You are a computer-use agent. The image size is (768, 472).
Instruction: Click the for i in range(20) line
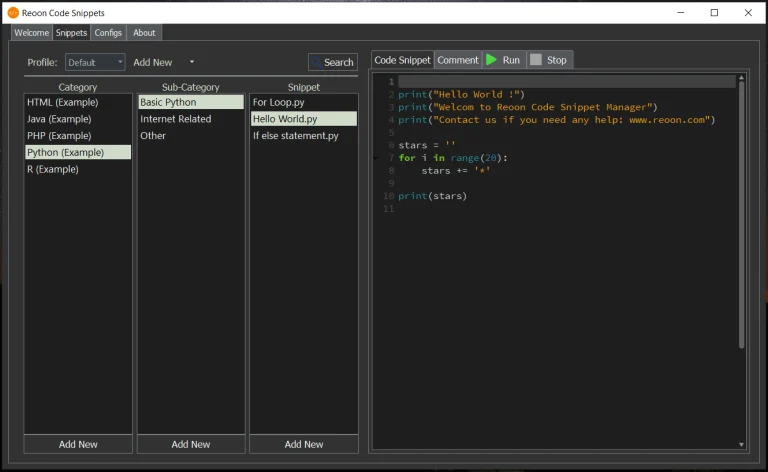coord(453,158)
